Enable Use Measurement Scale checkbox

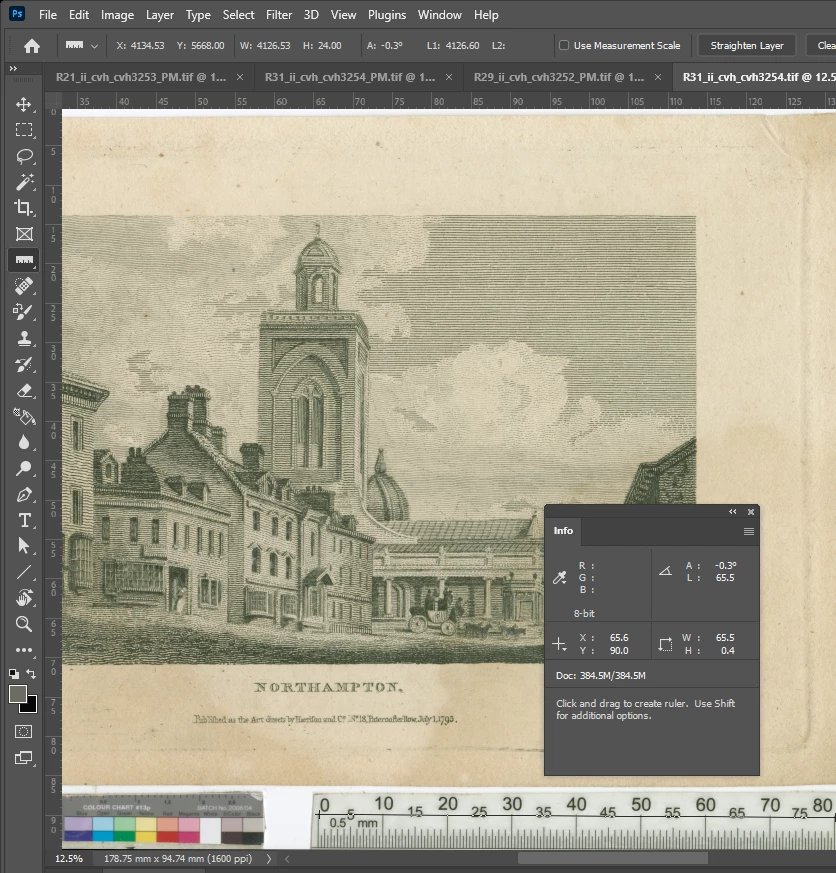coord(564,46)
